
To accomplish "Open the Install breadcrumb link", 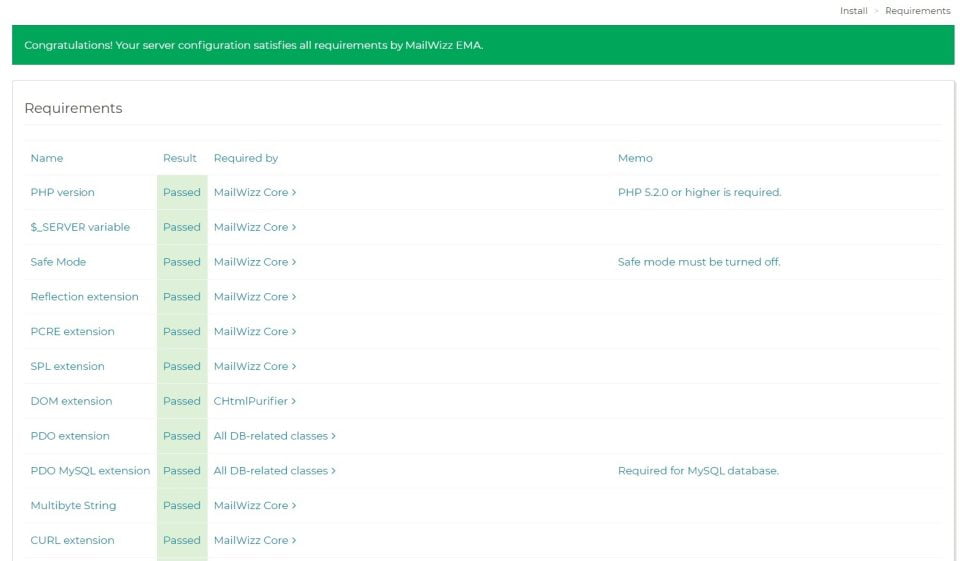I will pos(853,11).
